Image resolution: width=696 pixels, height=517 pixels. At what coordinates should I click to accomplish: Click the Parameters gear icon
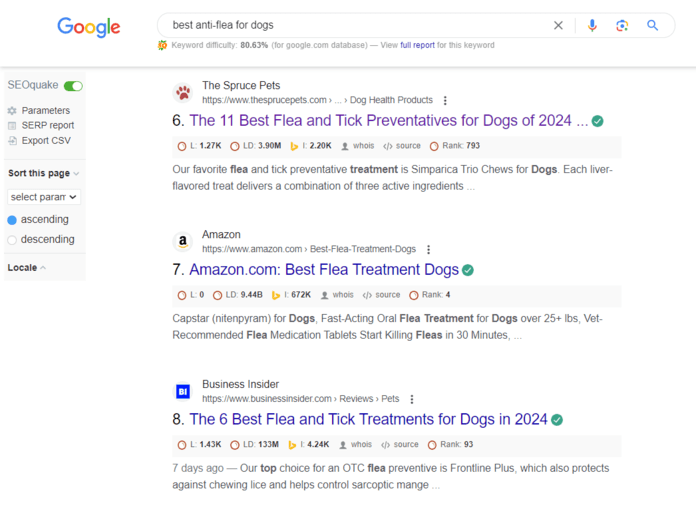click(x=12, y=111)
